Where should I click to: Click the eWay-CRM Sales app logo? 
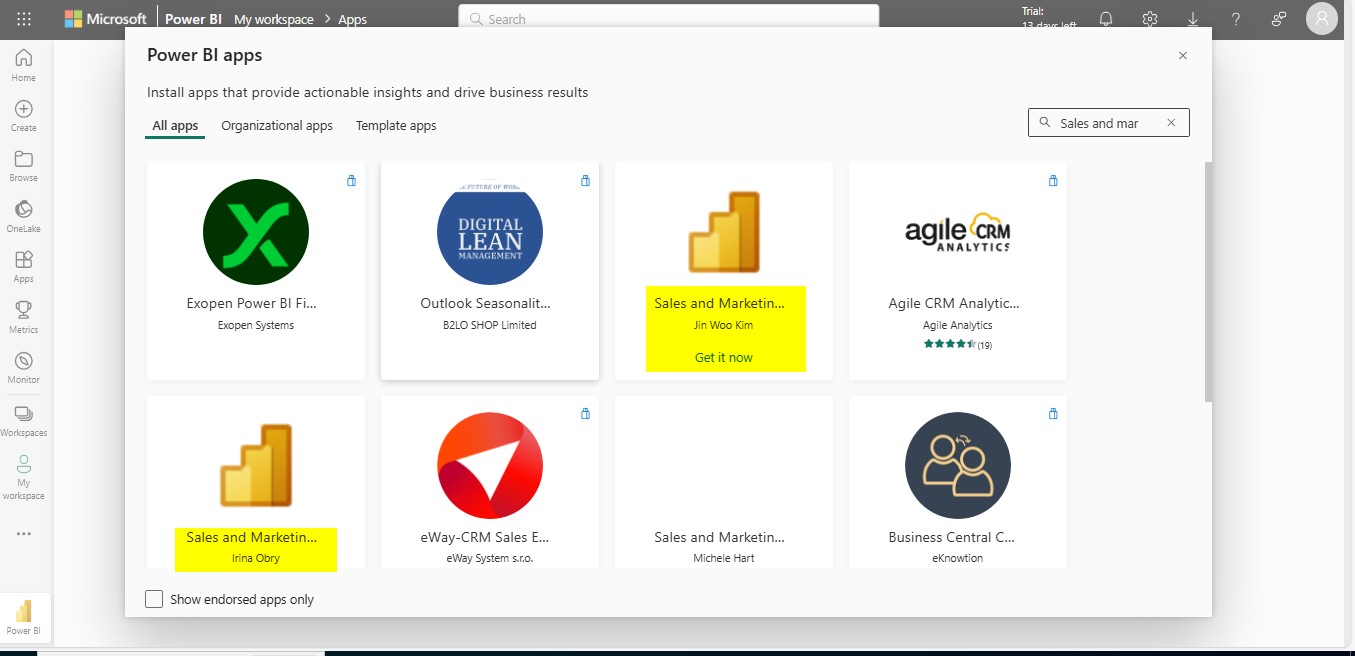(x=490, y=466)
